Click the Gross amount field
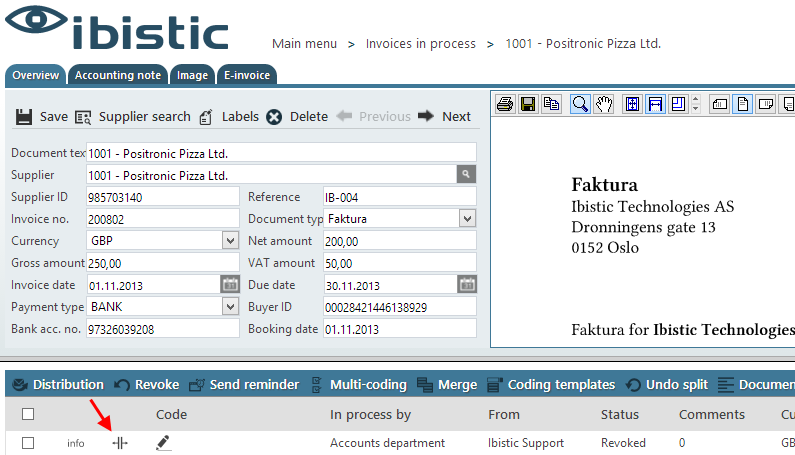Screen dimensions: 795x455 (x=163, y=263)
